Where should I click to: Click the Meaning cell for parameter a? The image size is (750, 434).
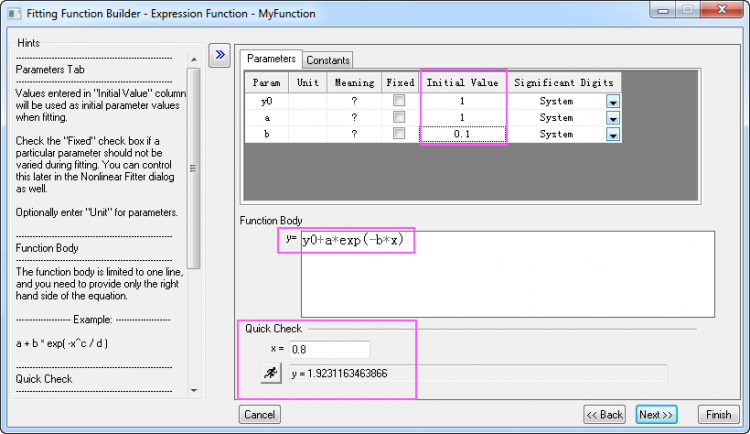(x=354, y=117)
